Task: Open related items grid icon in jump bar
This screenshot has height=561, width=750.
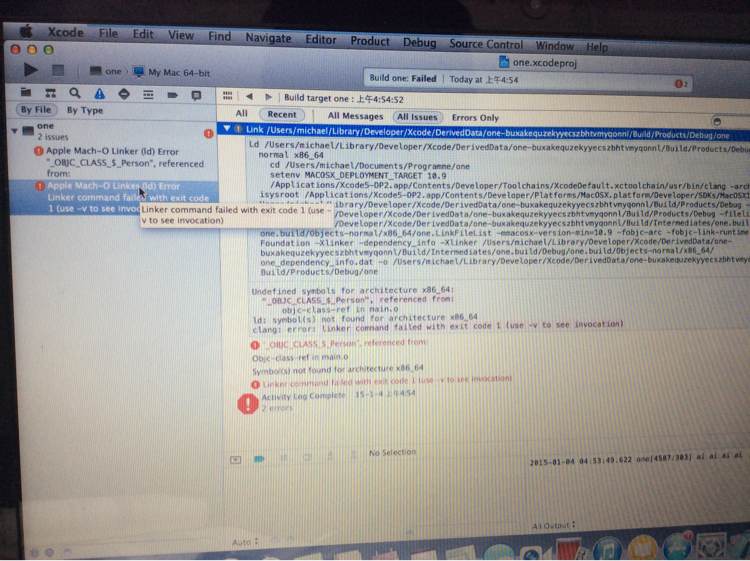Action: [227, 96]
